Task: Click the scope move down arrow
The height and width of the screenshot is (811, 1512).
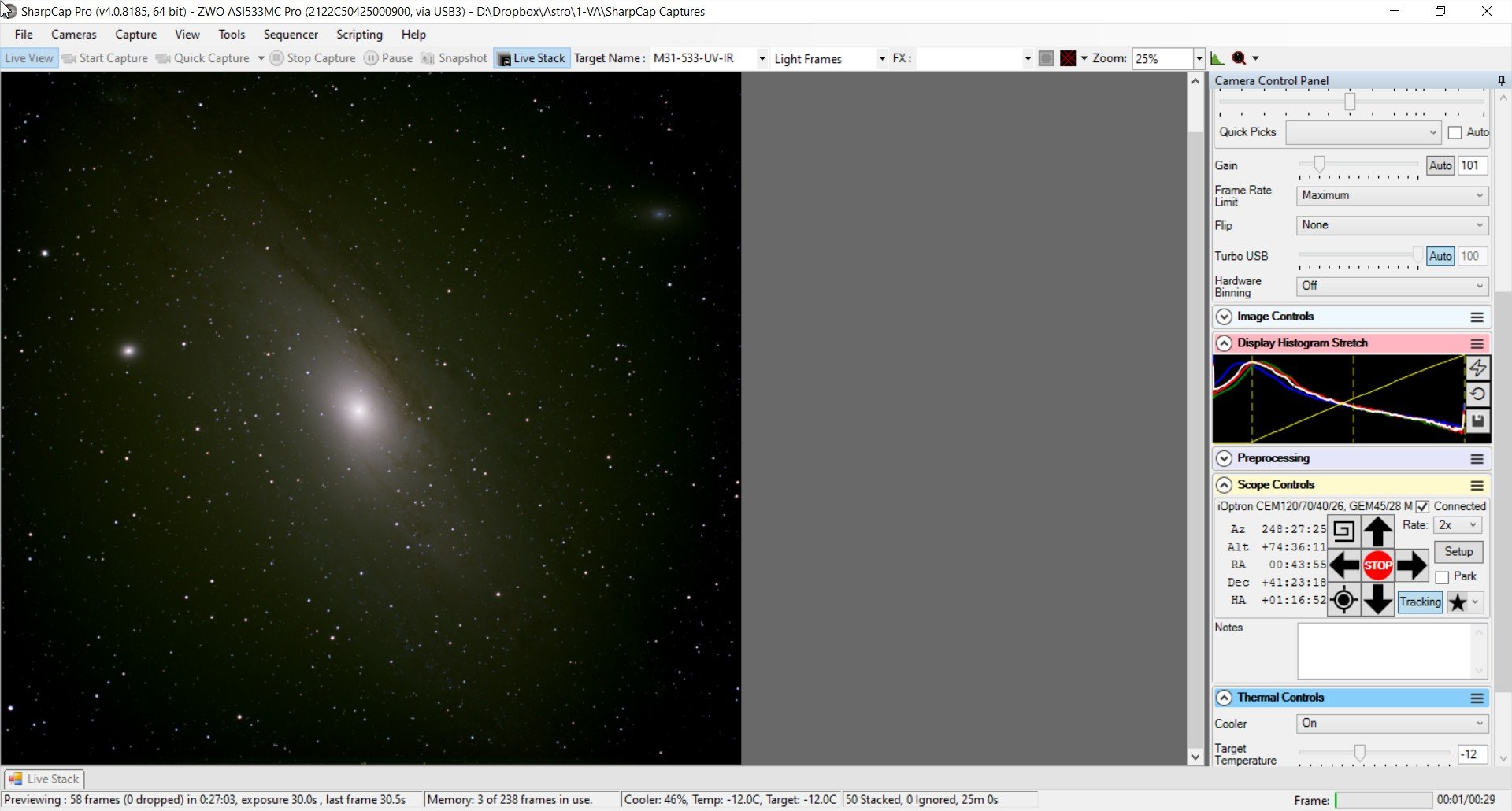Action: tap(1377, 600)
